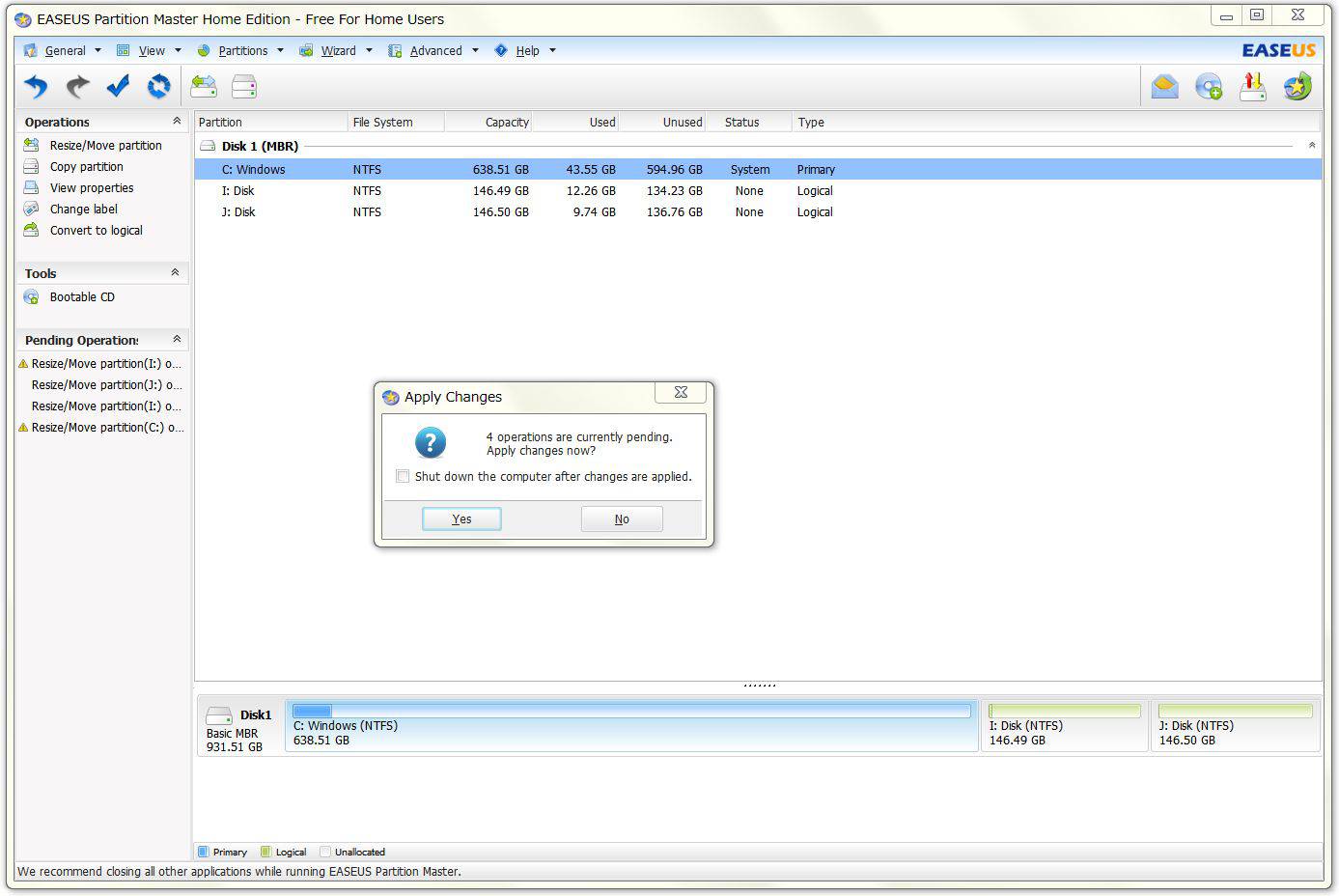Click the Capacity column header
The image size is (1339, 896).
click(x=488, y=122)
